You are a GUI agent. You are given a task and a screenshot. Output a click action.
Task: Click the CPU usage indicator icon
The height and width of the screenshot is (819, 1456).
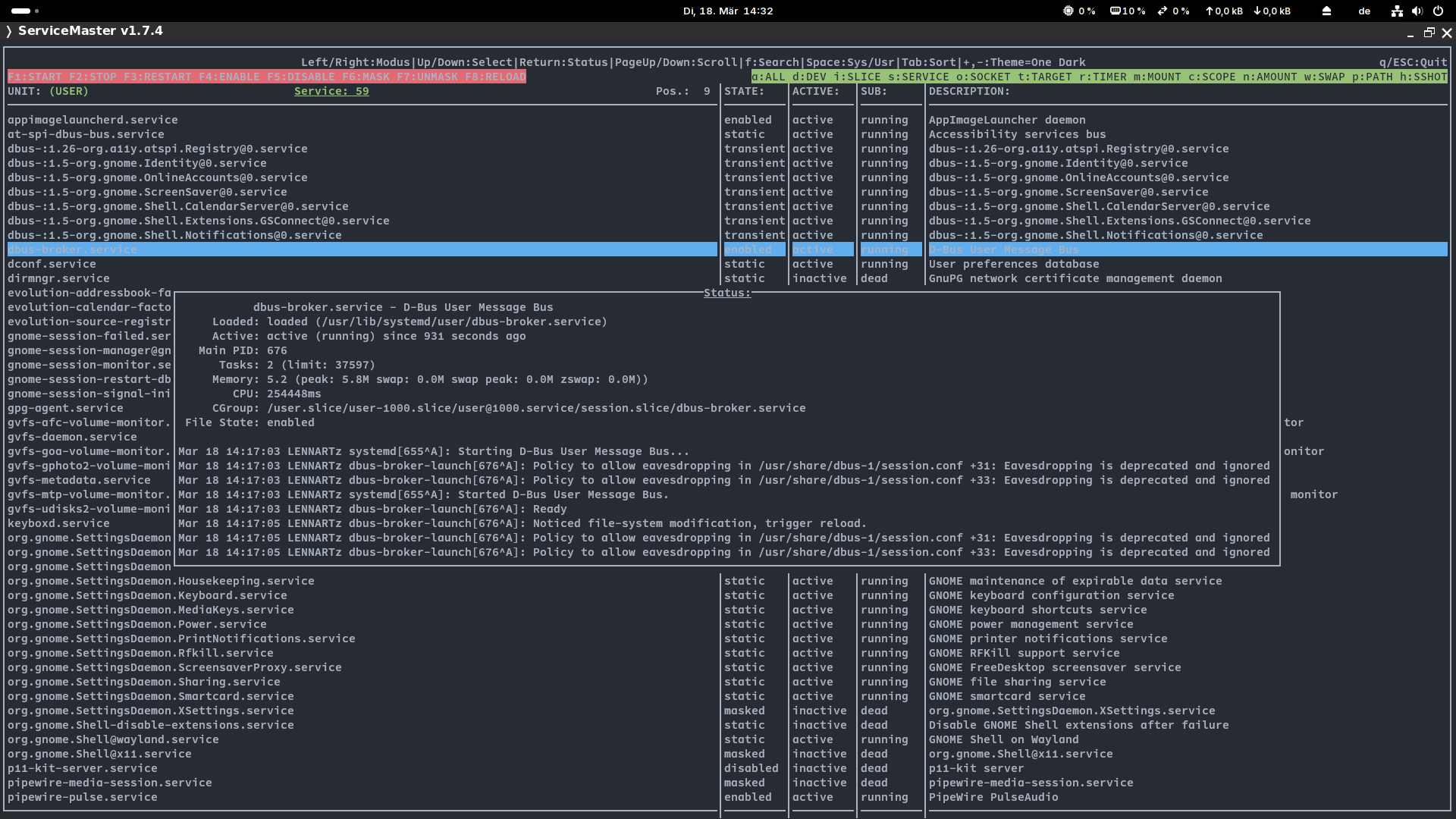pyautogui.click(x=1068, y=11)
